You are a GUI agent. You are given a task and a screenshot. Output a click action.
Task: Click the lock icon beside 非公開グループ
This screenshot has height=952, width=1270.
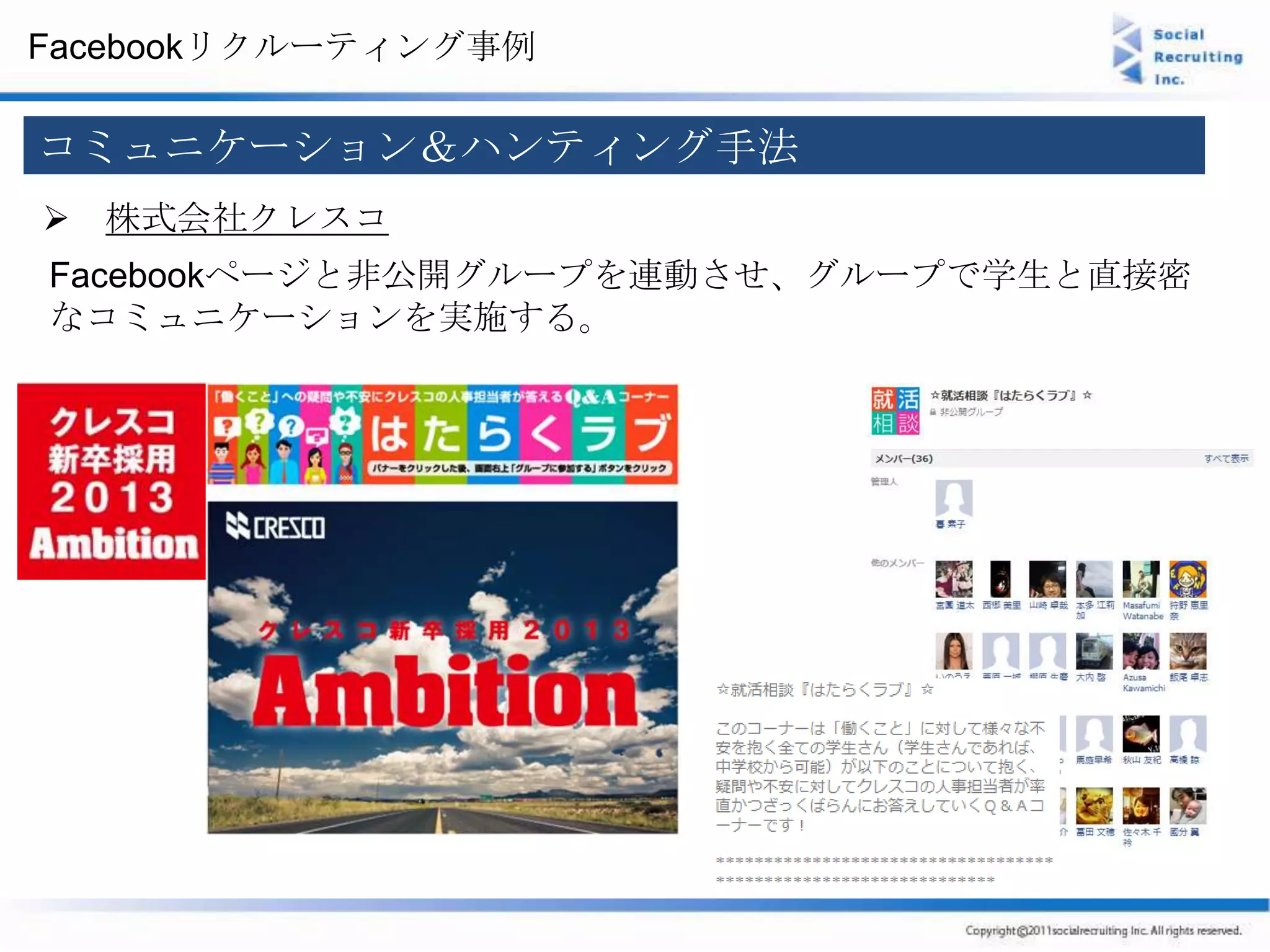pyautogui.click(x=933, y=412)
